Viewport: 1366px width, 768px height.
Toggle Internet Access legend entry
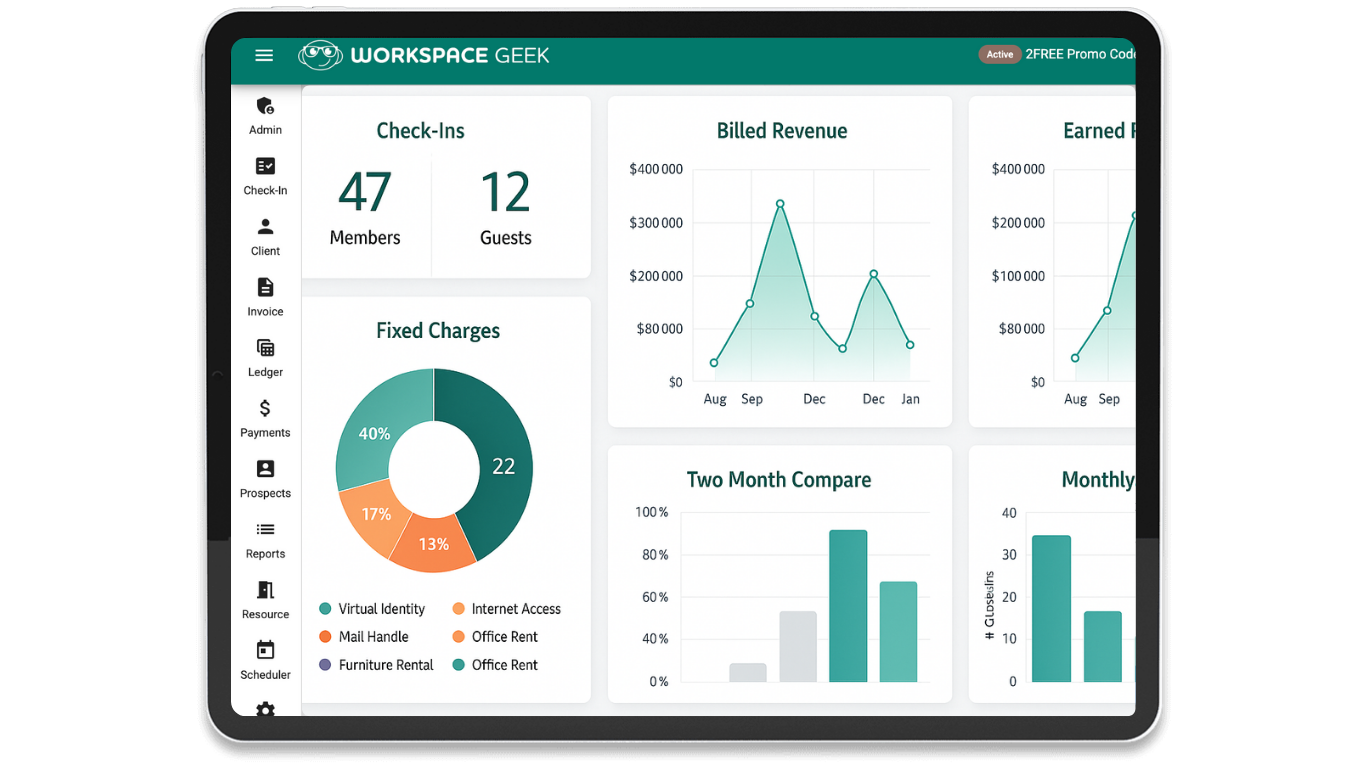pos(515,609)
